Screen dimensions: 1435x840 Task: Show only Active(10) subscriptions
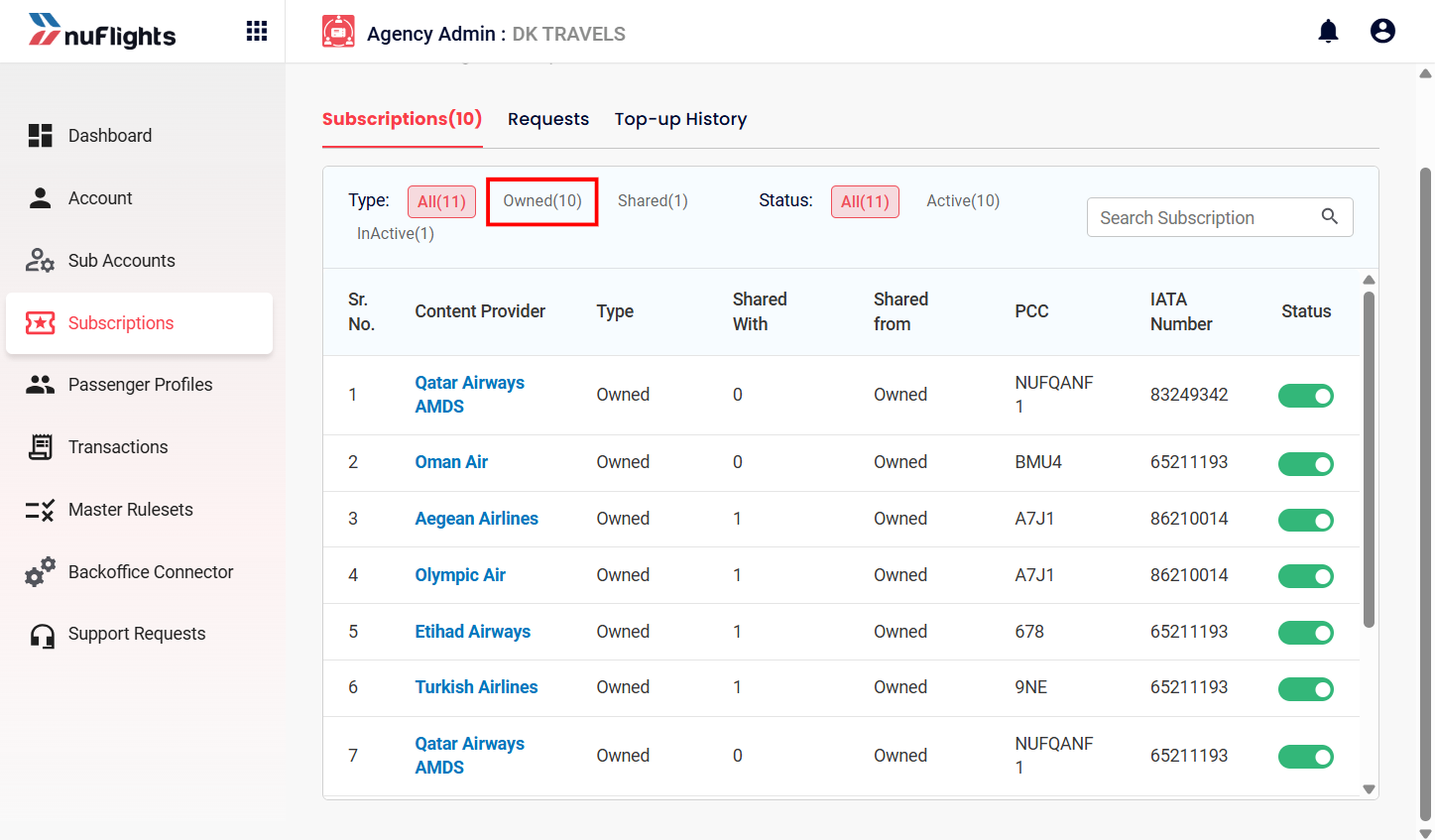963,201
